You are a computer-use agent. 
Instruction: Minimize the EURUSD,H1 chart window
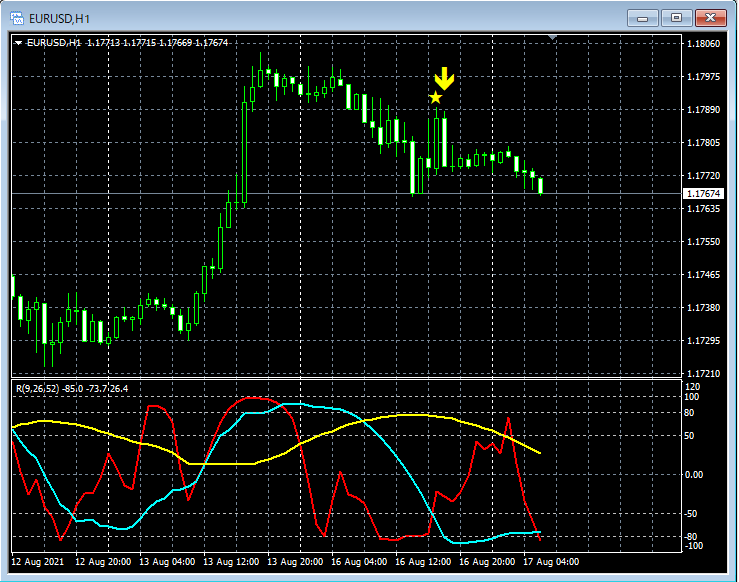coord(642,18)
